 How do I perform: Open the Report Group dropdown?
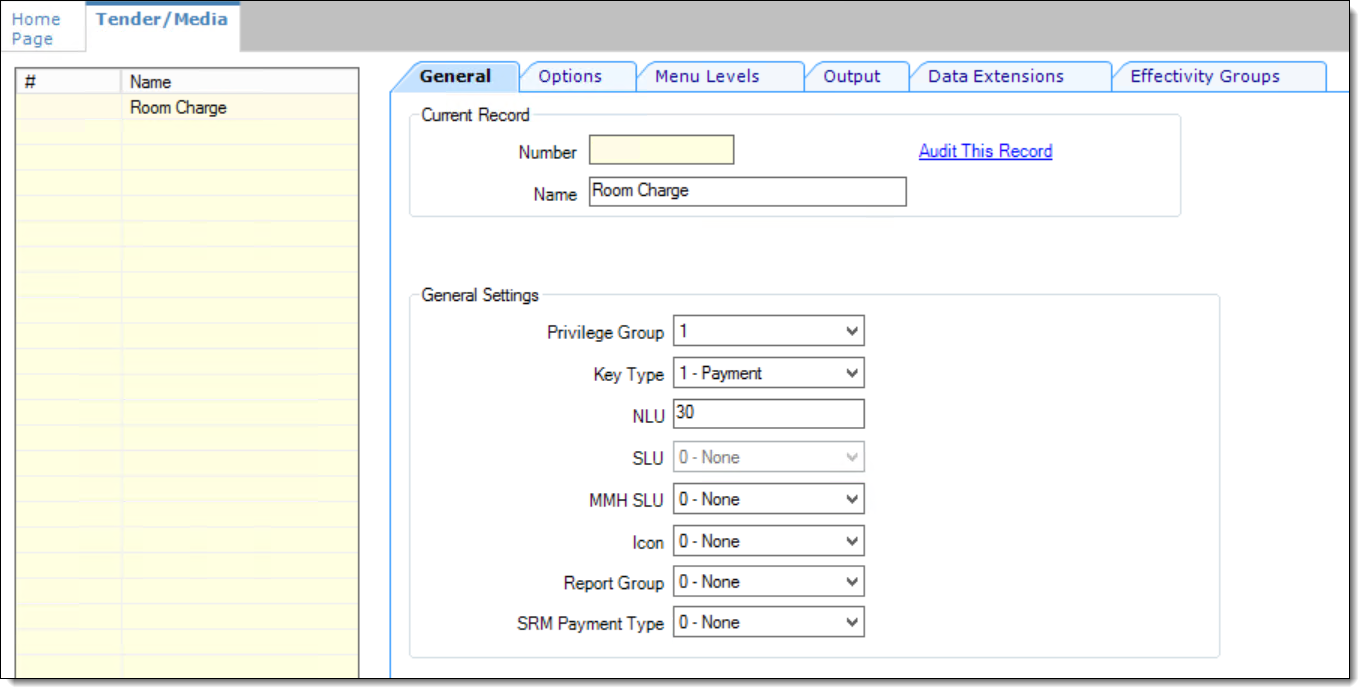[x=768, y=581]
